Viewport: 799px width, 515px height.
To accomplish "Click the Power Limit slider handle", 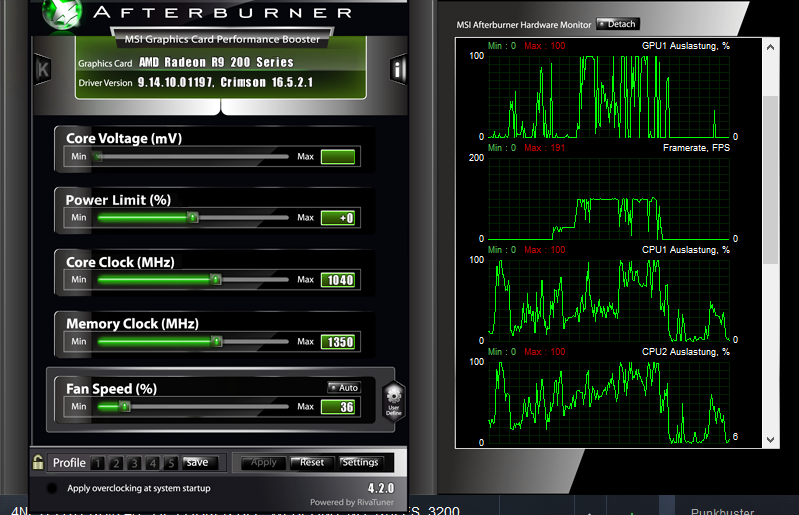I will [193, 218].
